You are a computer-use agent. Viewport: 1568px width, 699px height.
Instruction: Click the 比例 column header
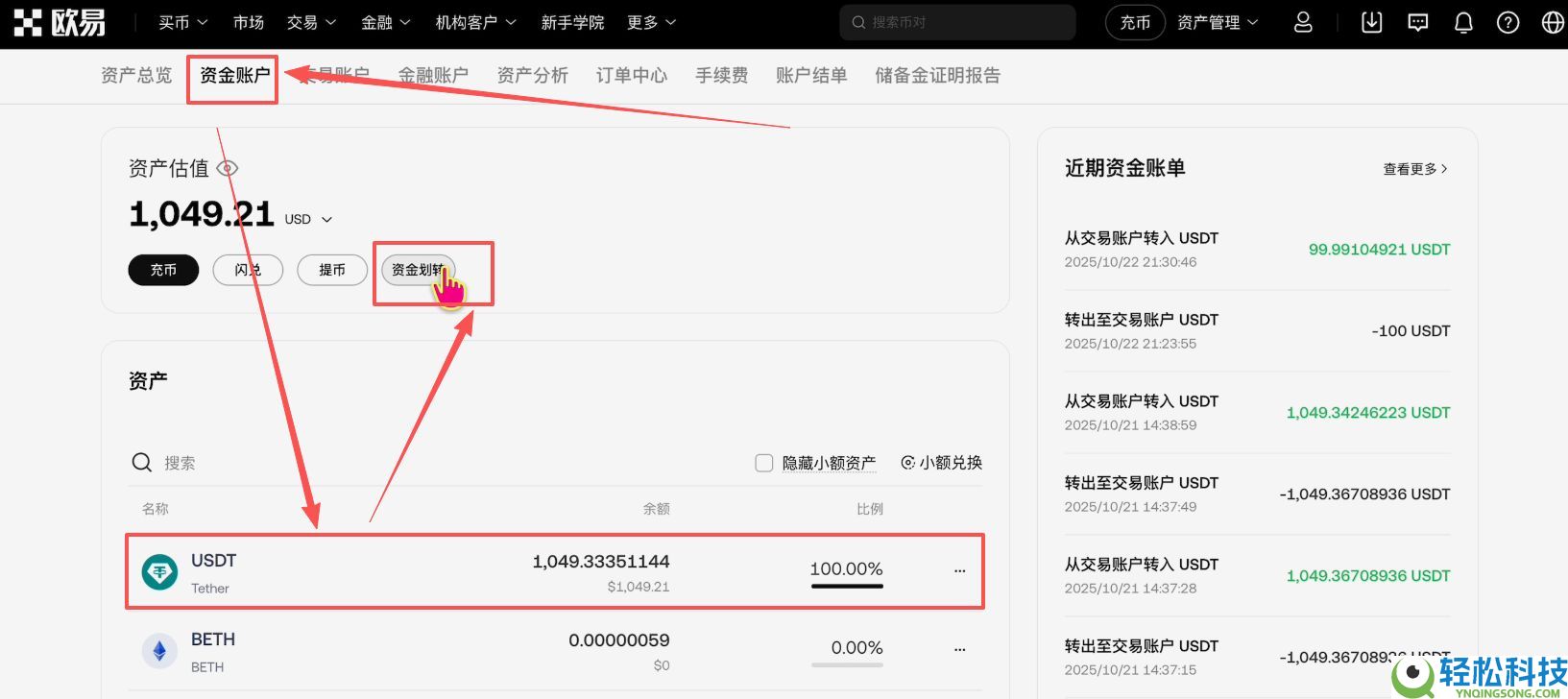(x=870, y=509)
